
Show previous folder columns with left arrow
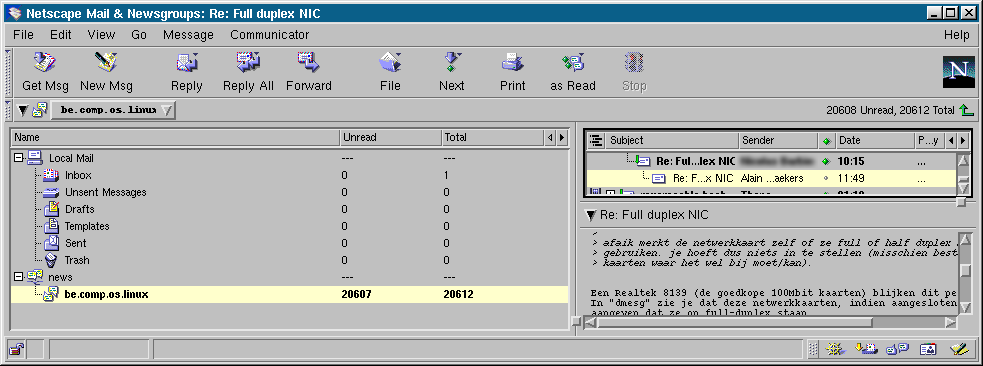point(550,137)
